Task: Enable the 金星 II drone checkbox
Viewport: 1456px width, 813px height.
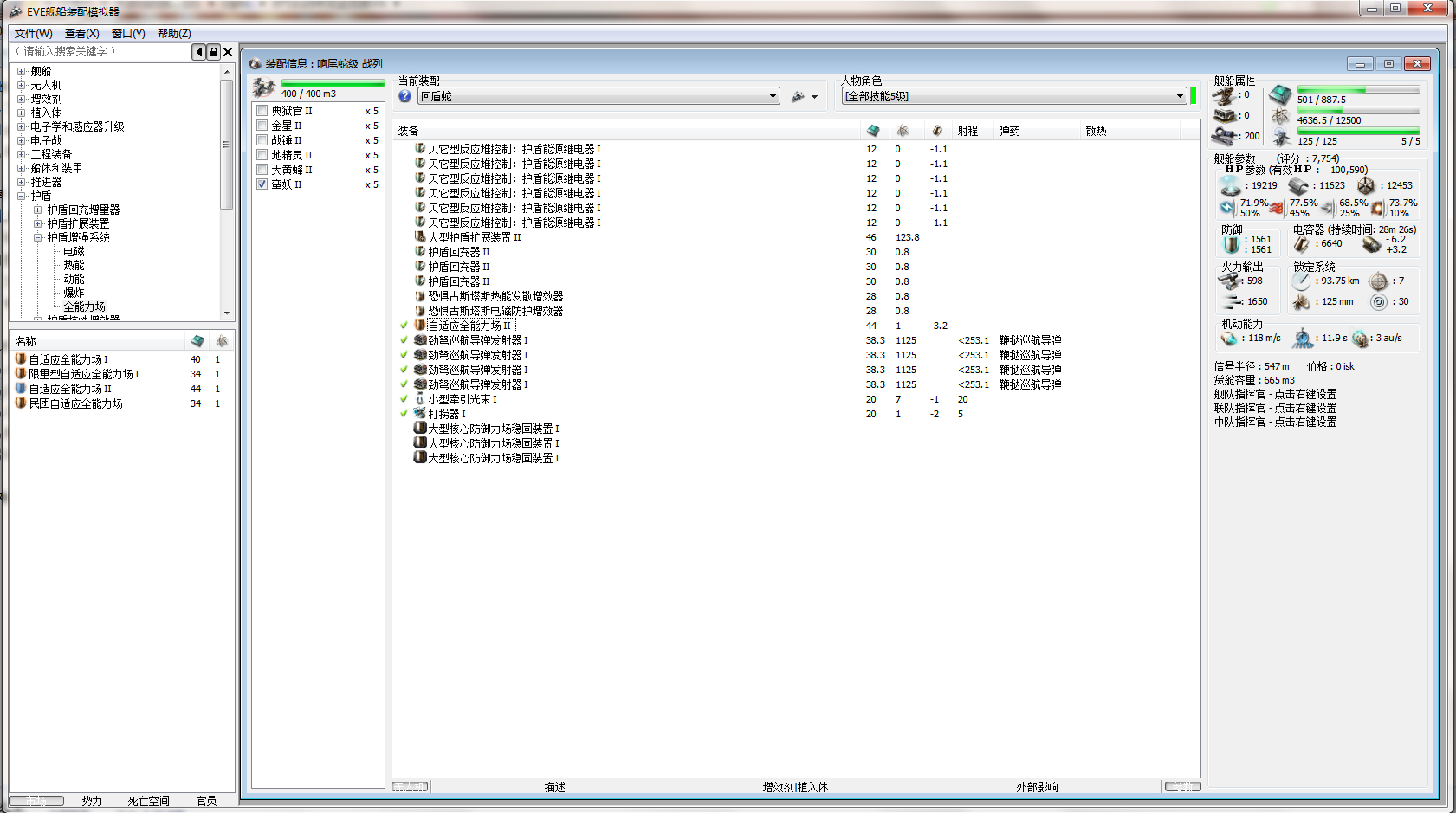Action: click(x=262, y=126)
